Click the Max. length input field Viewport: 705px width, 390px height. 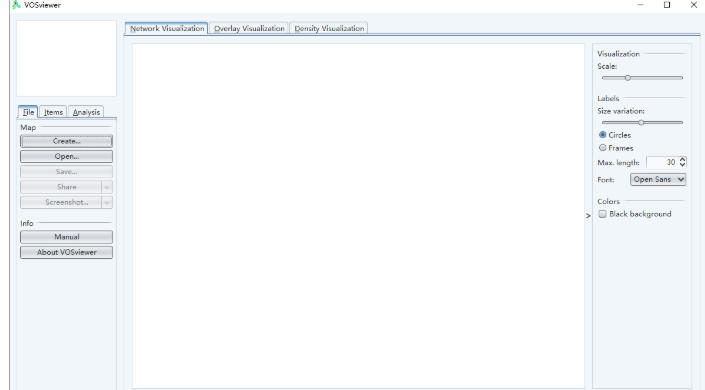662,162
